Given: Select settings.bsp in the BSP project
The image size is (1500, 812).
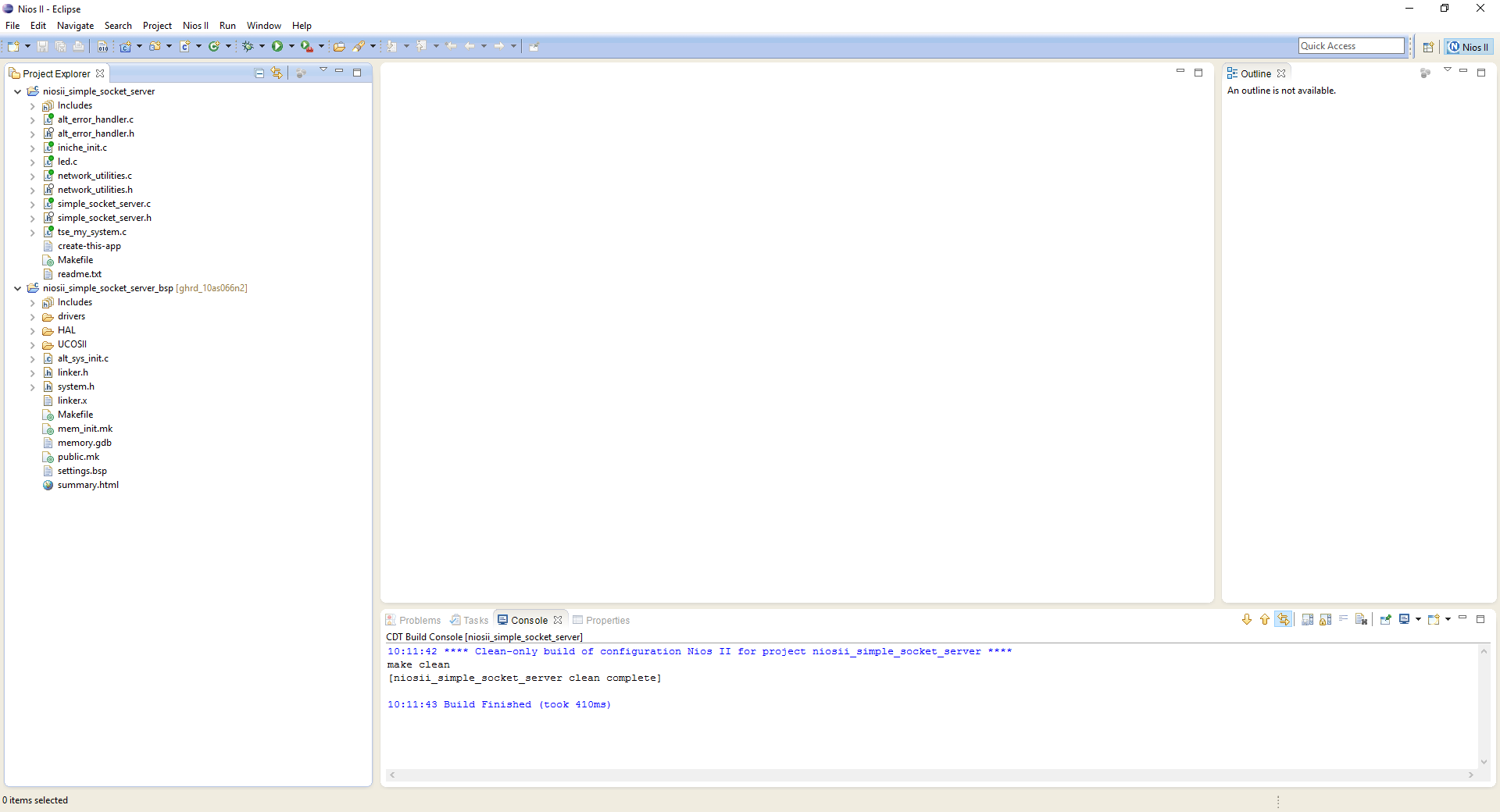Looking at the screenshot, I should click(x=82, y=471).
